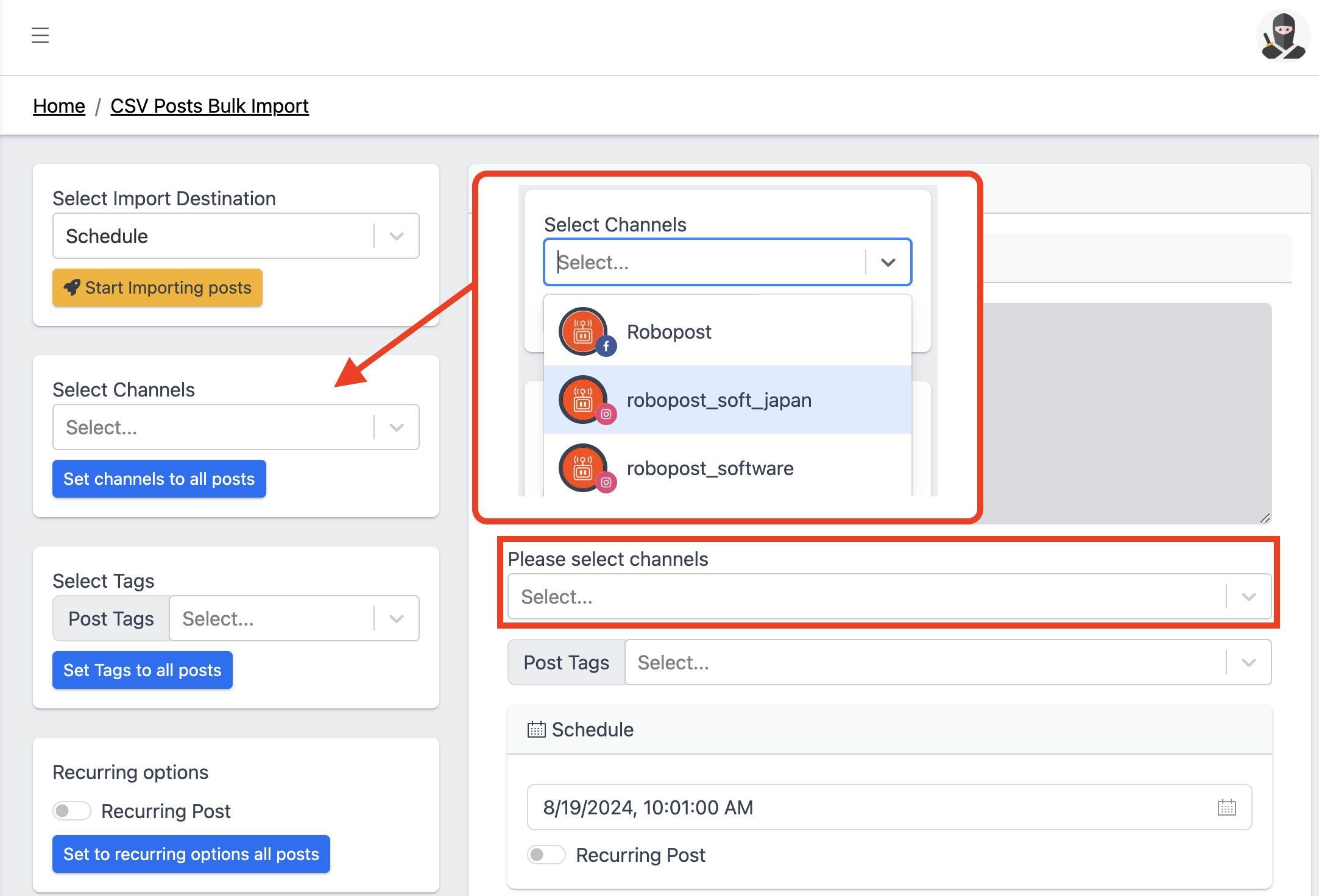Screen dimensions: 1319x896
Task: Open left panel Post Tags dropdown
Action: coord(294,618)
